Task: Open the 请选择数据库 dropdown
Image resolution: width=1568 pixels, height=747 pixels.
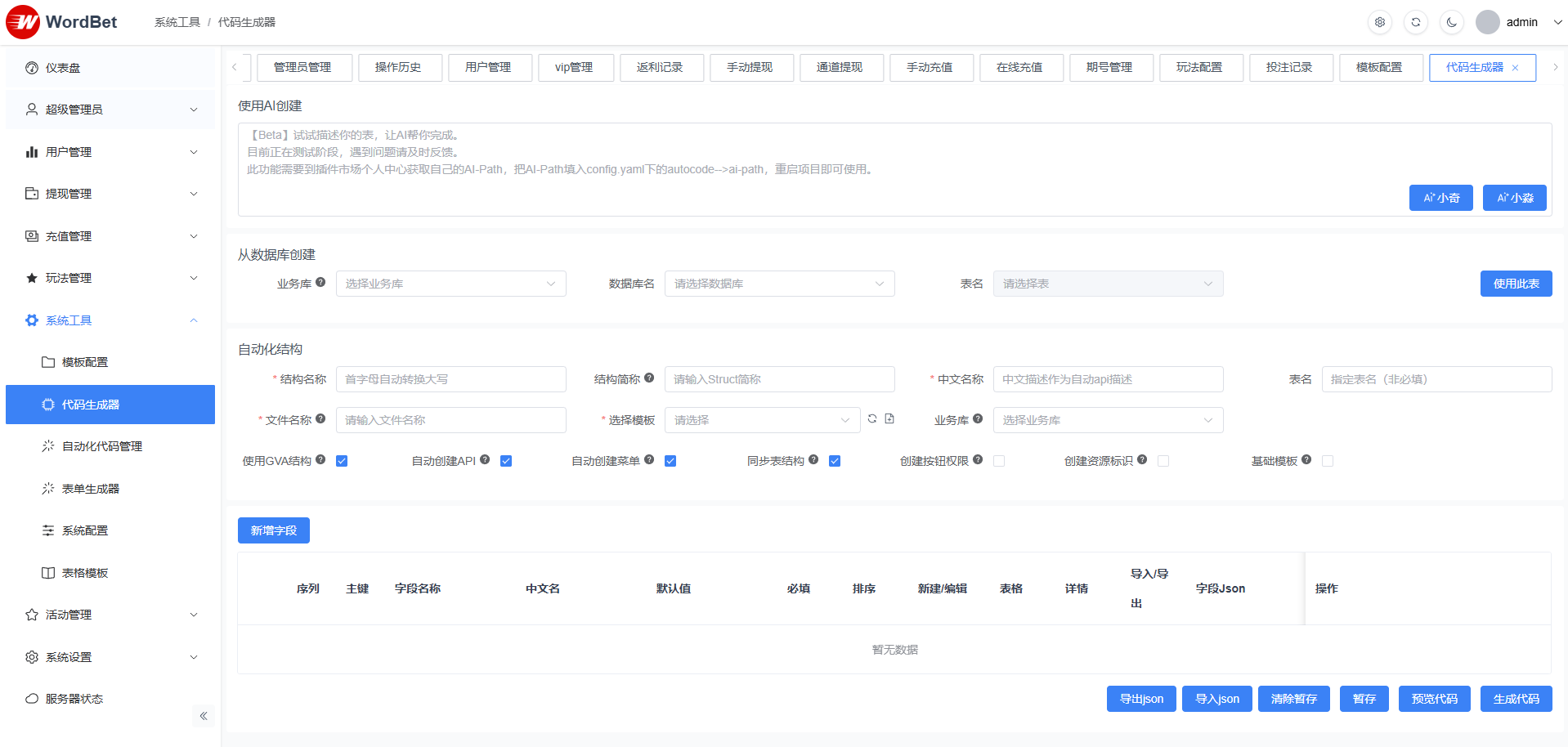Action: click(x=779, y=284)
